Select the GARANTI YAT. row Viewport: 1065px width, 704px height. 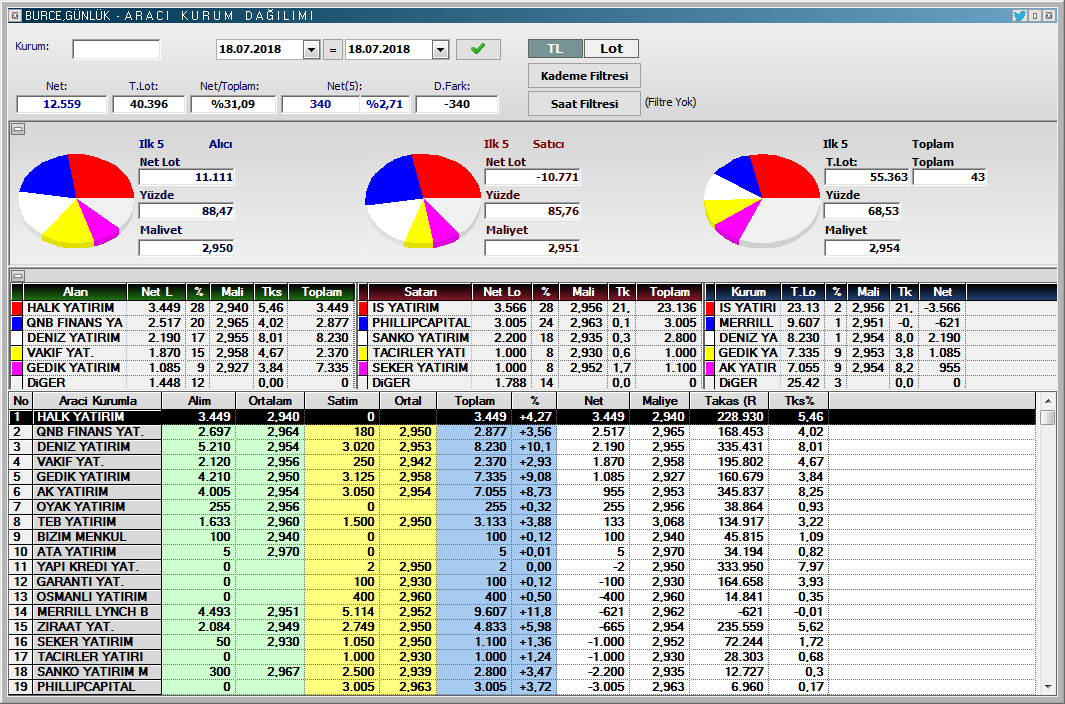522,581
